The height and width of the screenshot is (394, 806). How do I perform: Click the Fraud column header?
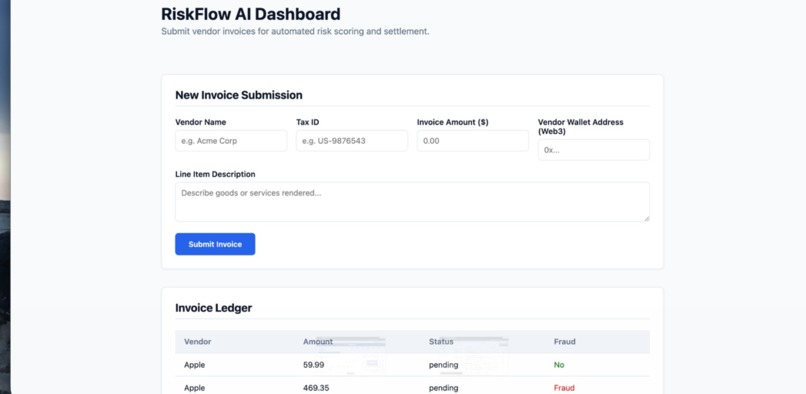coord(564,342)
